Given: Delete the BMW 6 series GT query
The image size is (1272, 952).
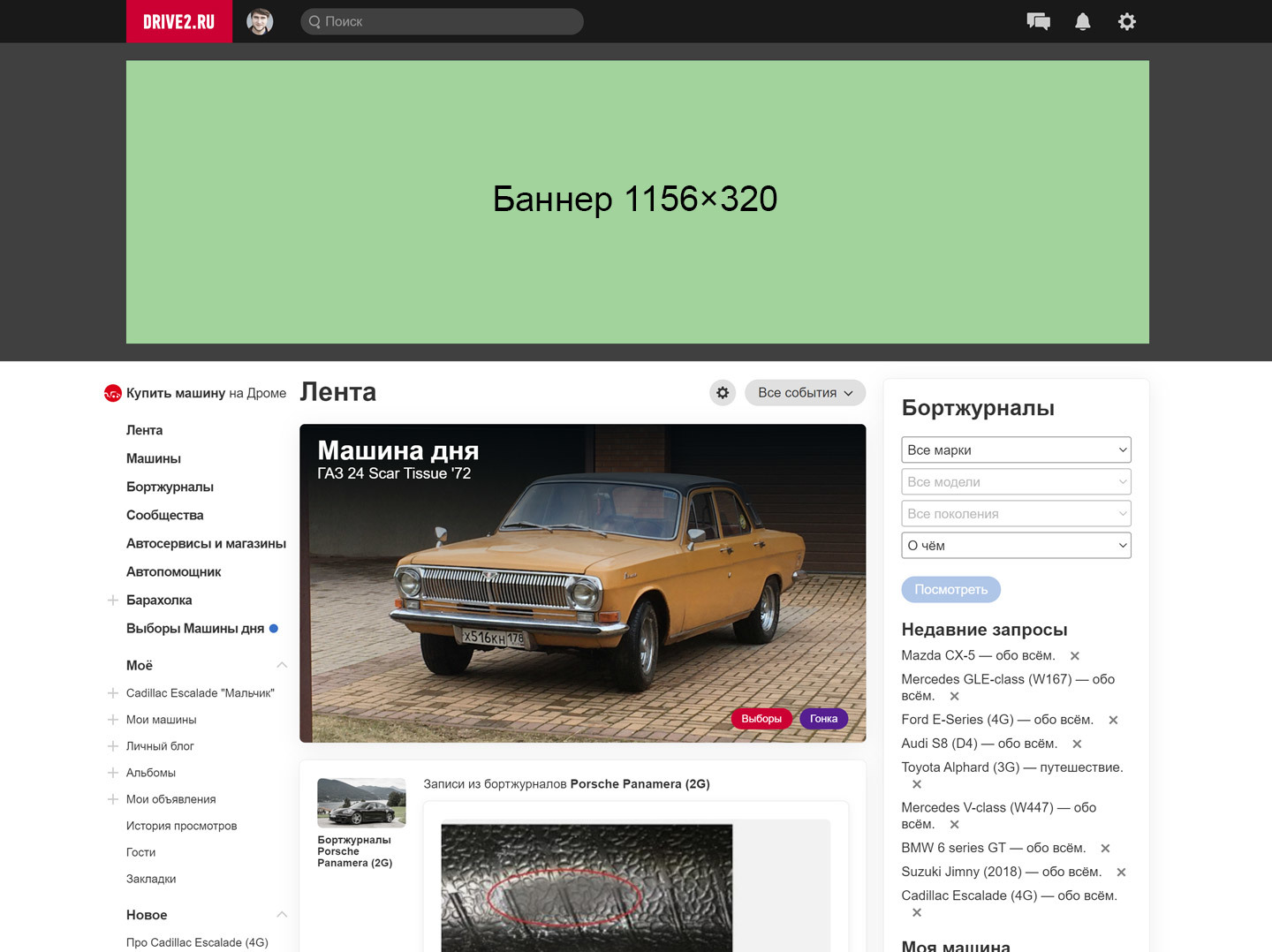Looking at the screenshot, I should click(x=1105, y=849).
